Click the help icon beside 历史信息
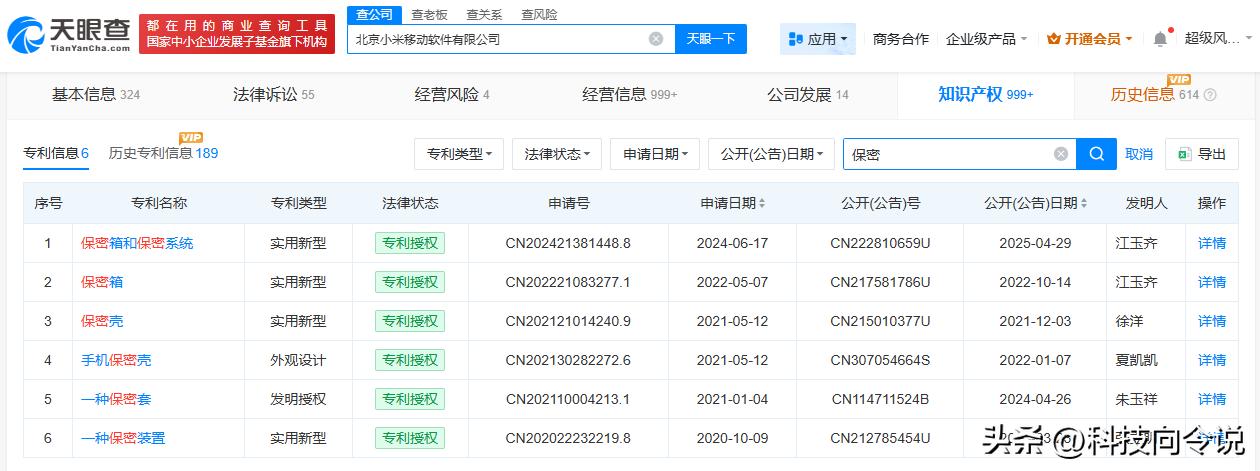1260x471 pixels. (x=1210, y=95)
